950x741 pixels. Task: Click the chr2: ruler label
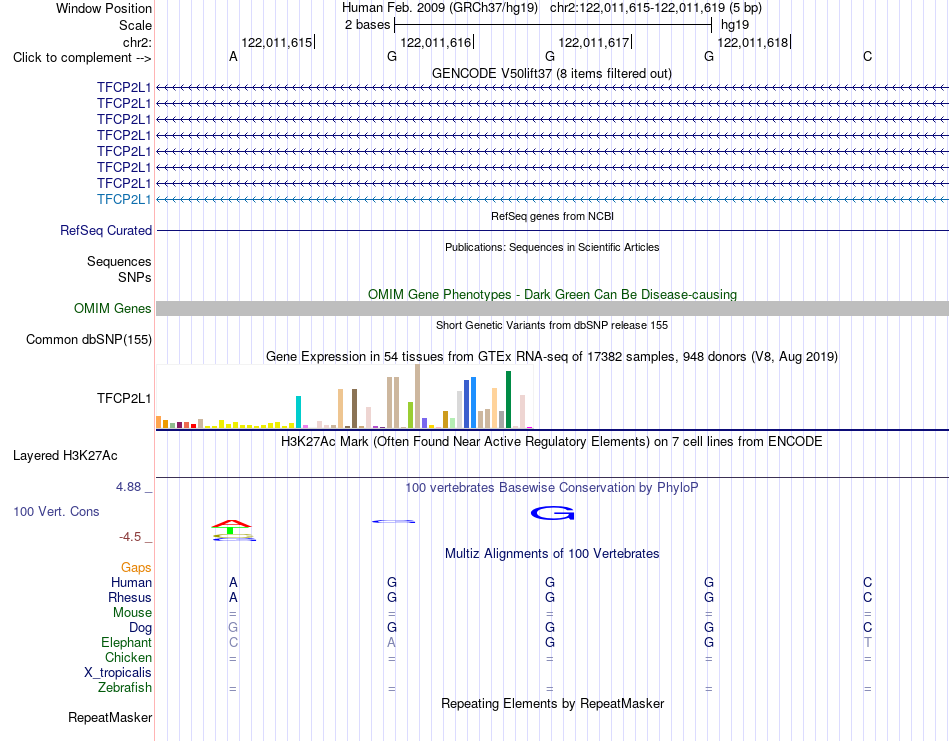click(137, 42)
